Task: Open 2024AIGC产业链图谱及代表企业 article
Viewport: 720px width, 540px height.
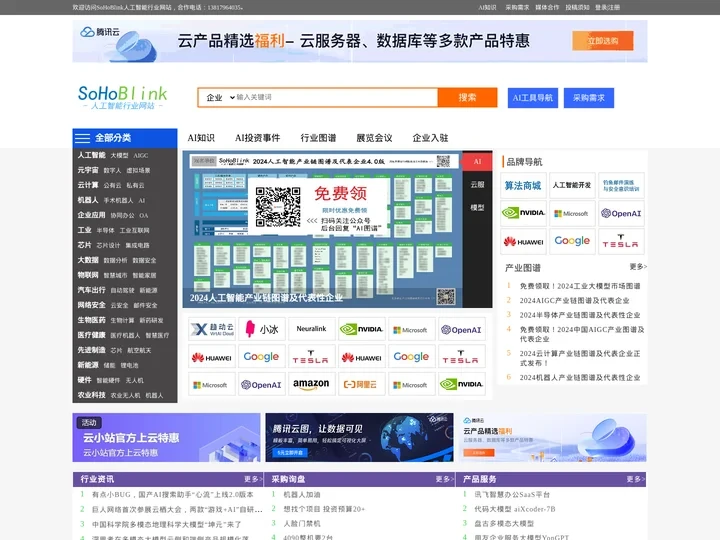Action: pos(574,300)
